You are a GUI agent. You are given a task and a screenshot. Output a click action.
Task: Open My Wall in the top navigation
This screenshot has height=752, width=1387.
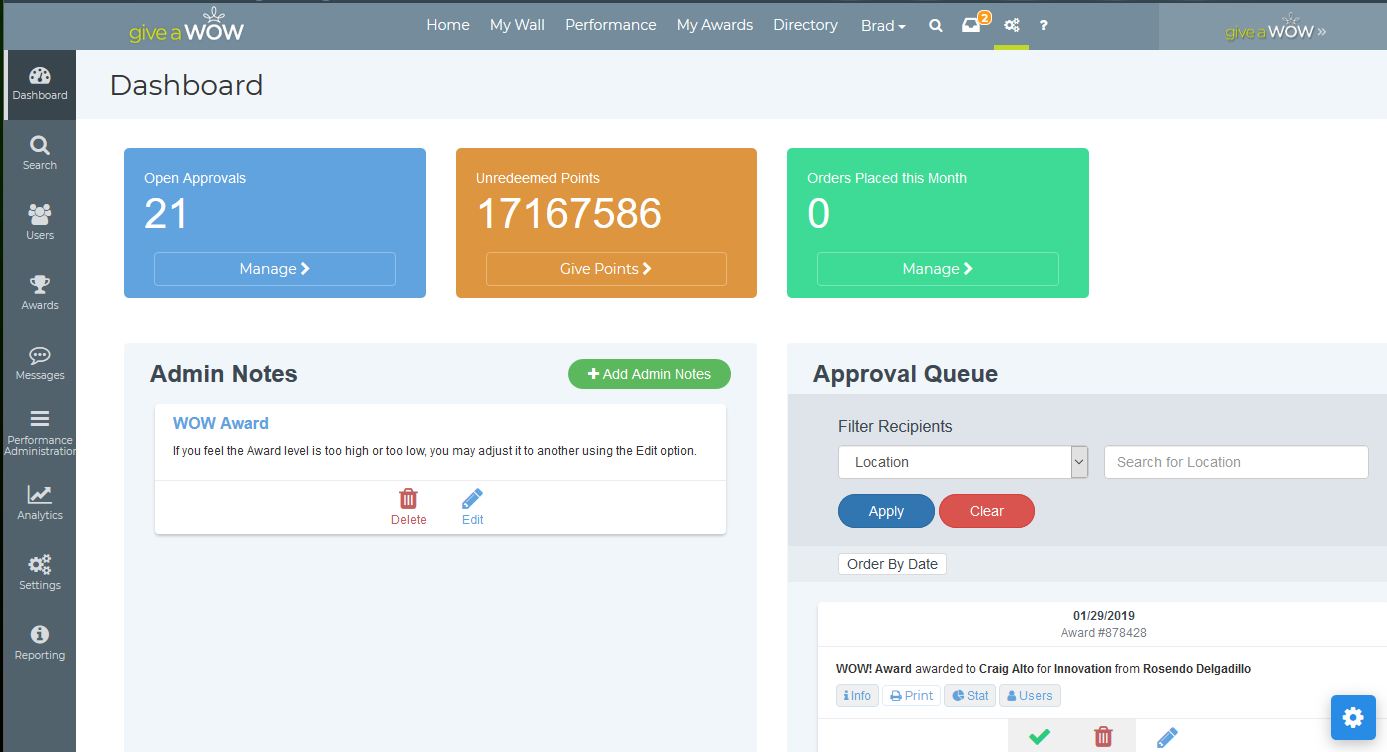[517, 25]
